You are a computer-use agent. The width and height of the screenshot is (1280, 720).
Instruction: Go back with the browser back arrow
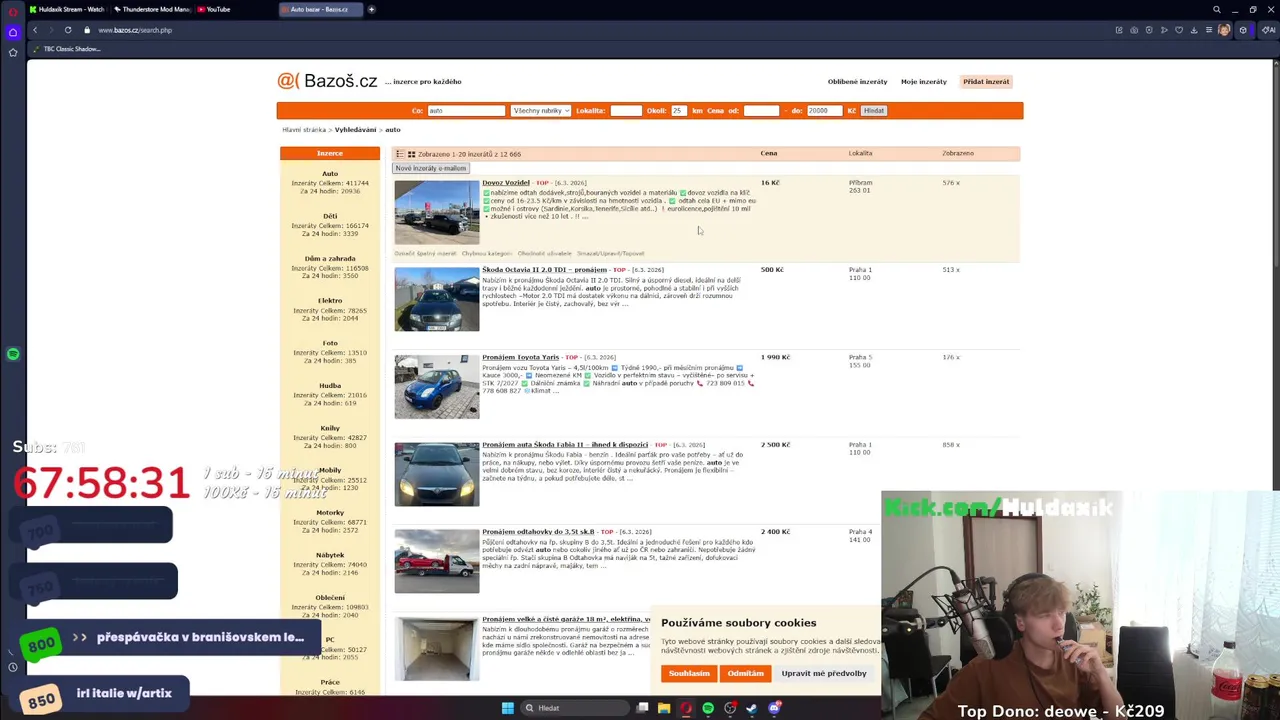(x=35, y=30)
